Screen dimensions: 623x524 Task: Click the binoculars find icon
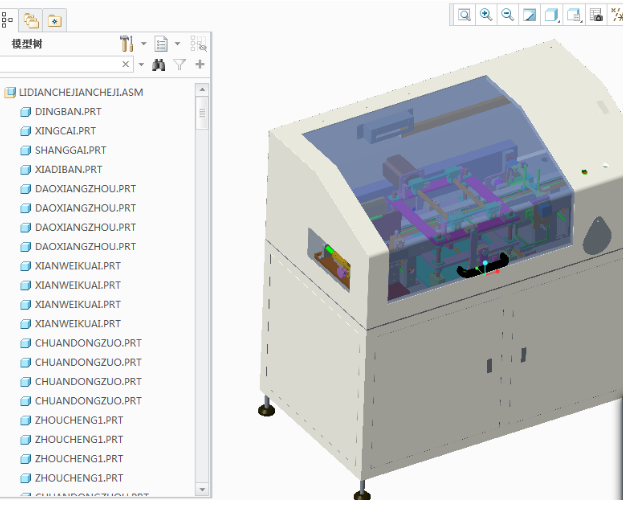pos(159,65)
